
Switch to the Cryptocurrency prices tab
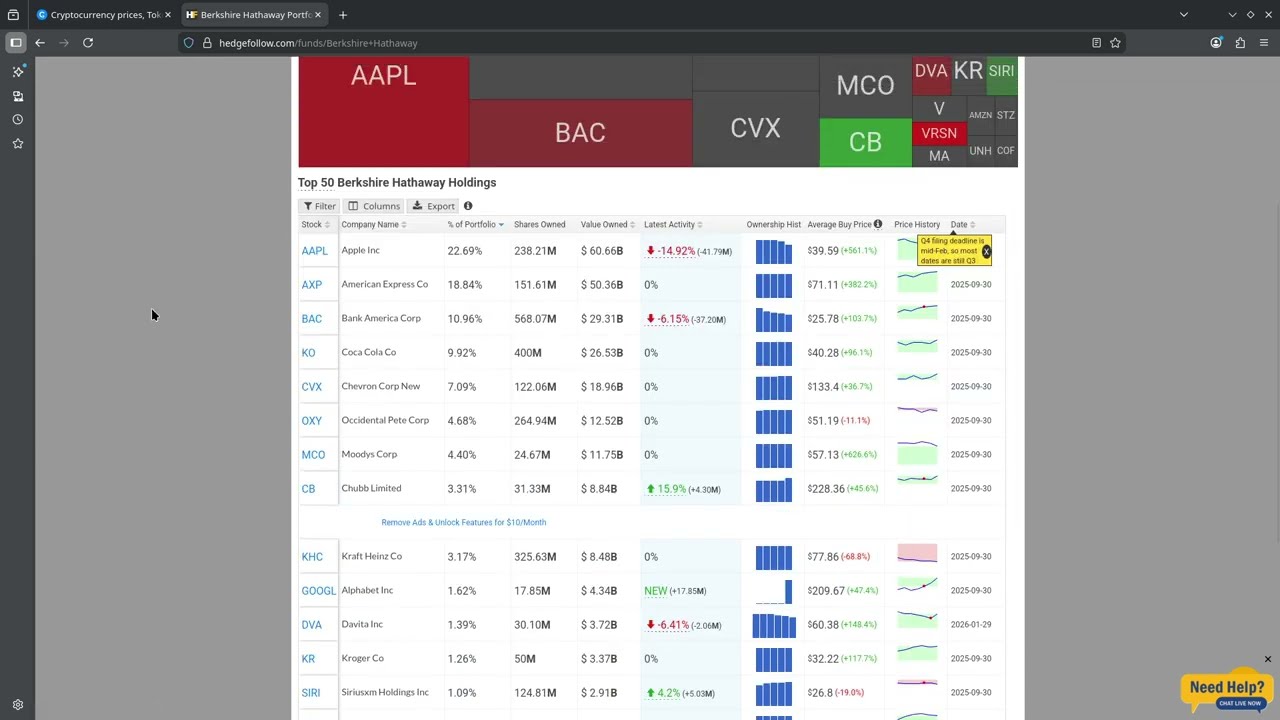104,15
